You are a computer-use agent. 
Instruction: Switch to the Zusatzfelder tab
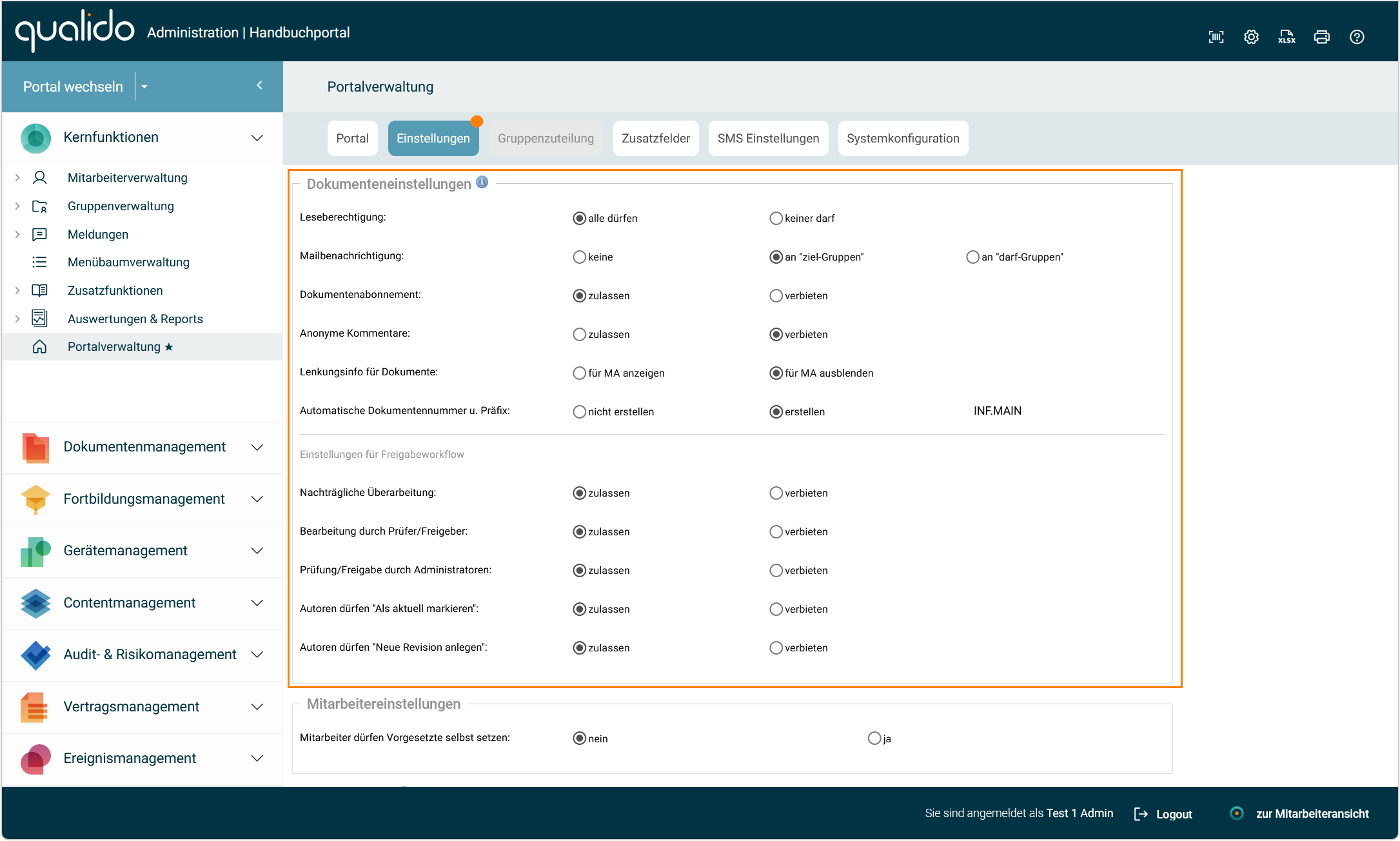(655, 138)
